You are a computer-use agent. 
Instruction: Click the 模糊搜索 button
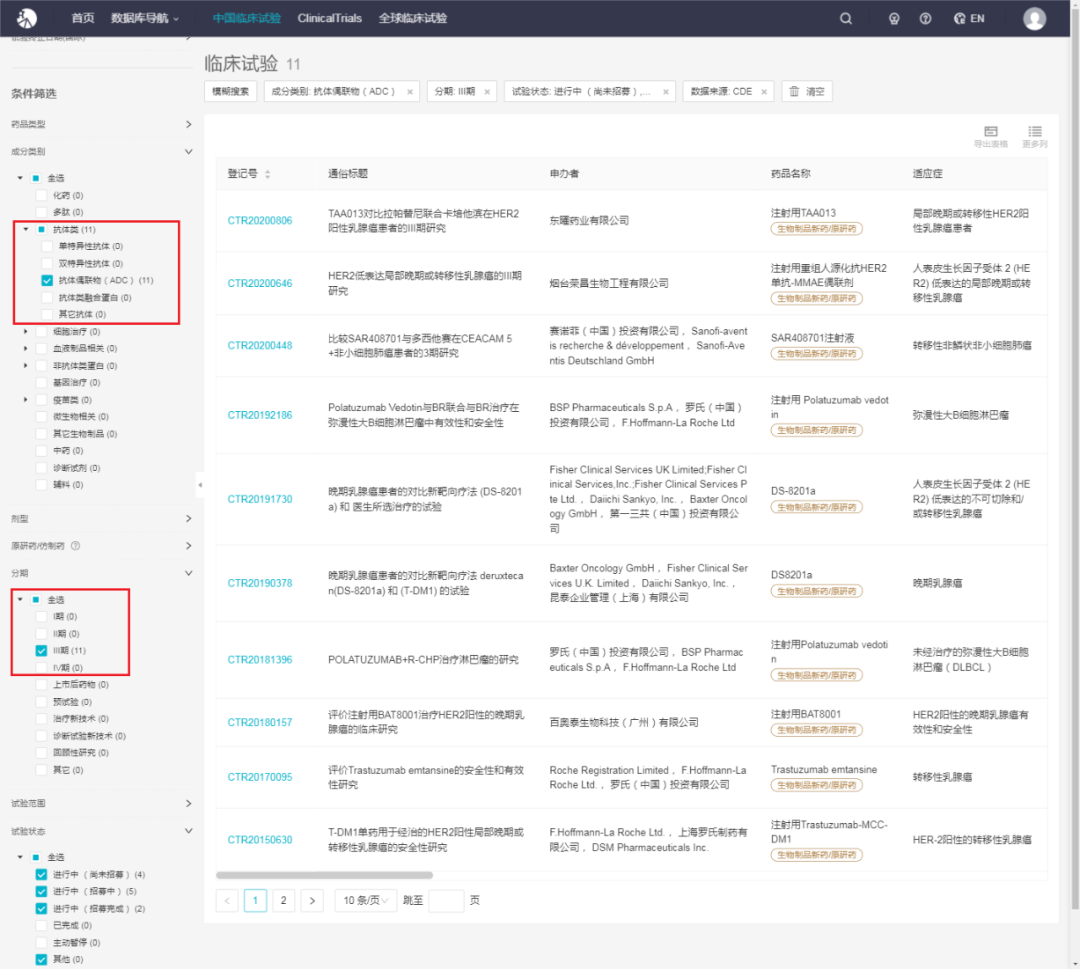[231, 92]
